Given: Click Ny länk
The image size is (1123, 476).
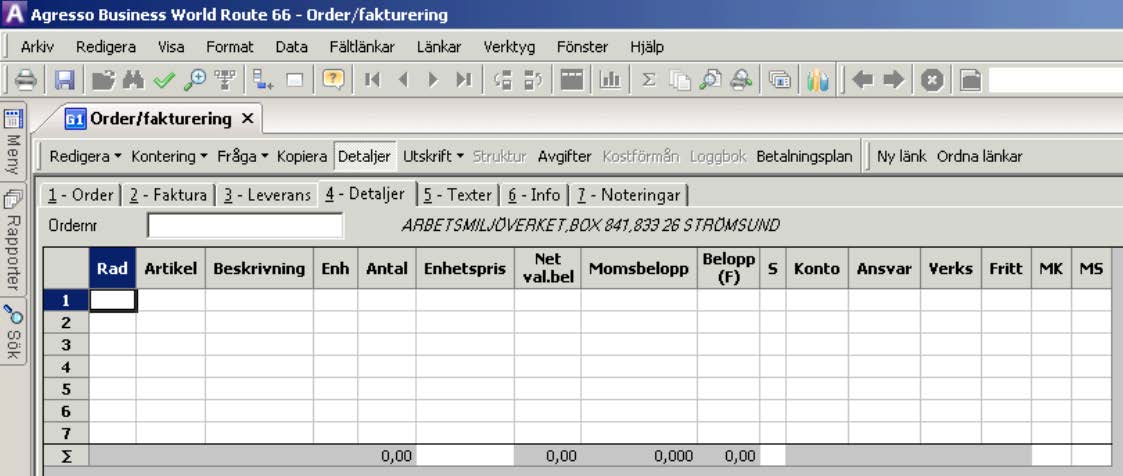Looking at the screenshot, I should [x=902, y=156].
